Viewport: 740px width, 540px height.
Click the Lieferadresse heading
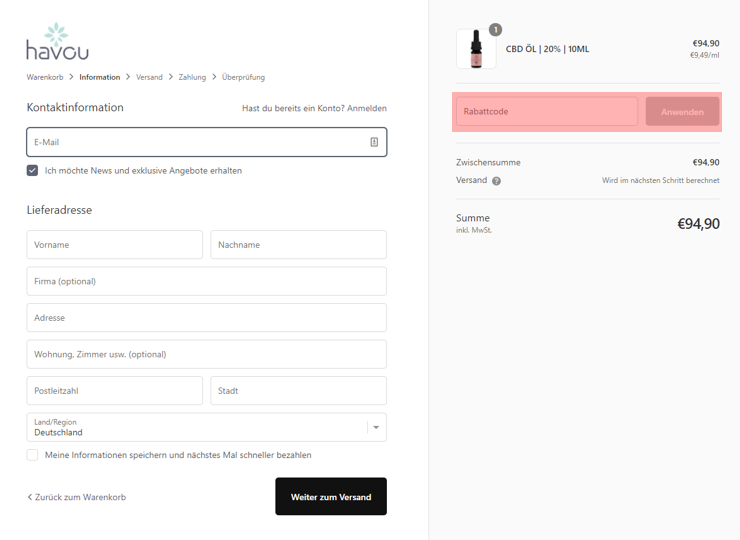click(59, 210)
